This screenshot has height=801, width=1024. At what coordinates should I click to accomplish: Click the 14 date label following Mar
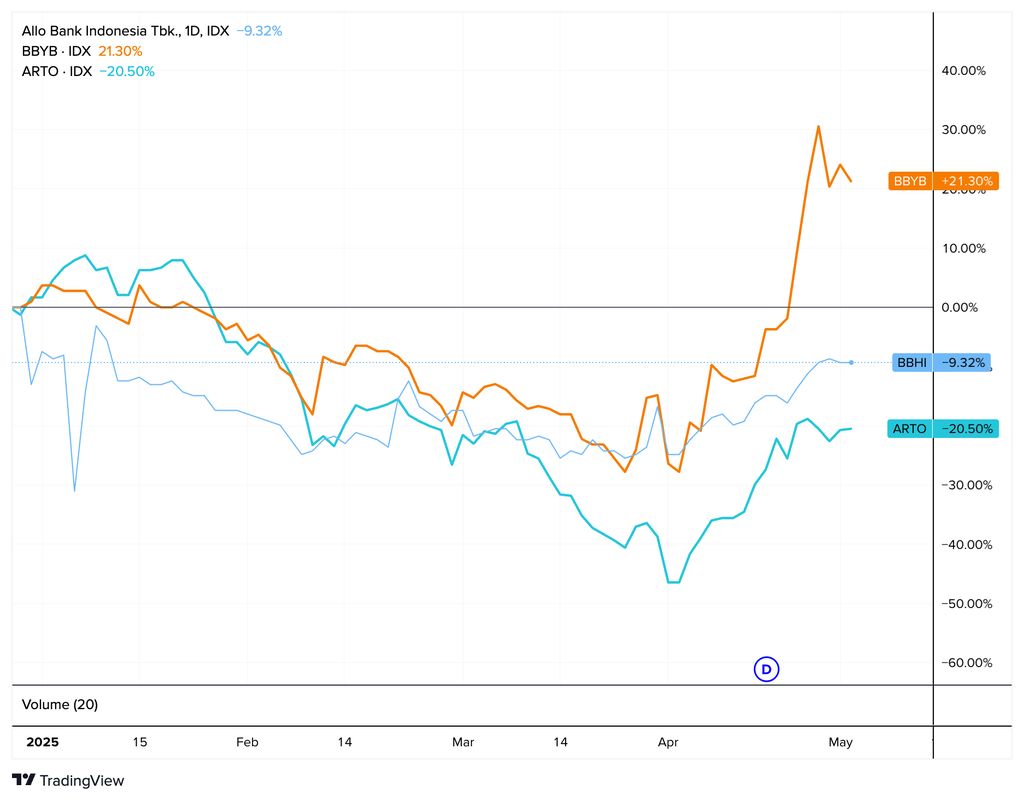(x=560, y=742)
